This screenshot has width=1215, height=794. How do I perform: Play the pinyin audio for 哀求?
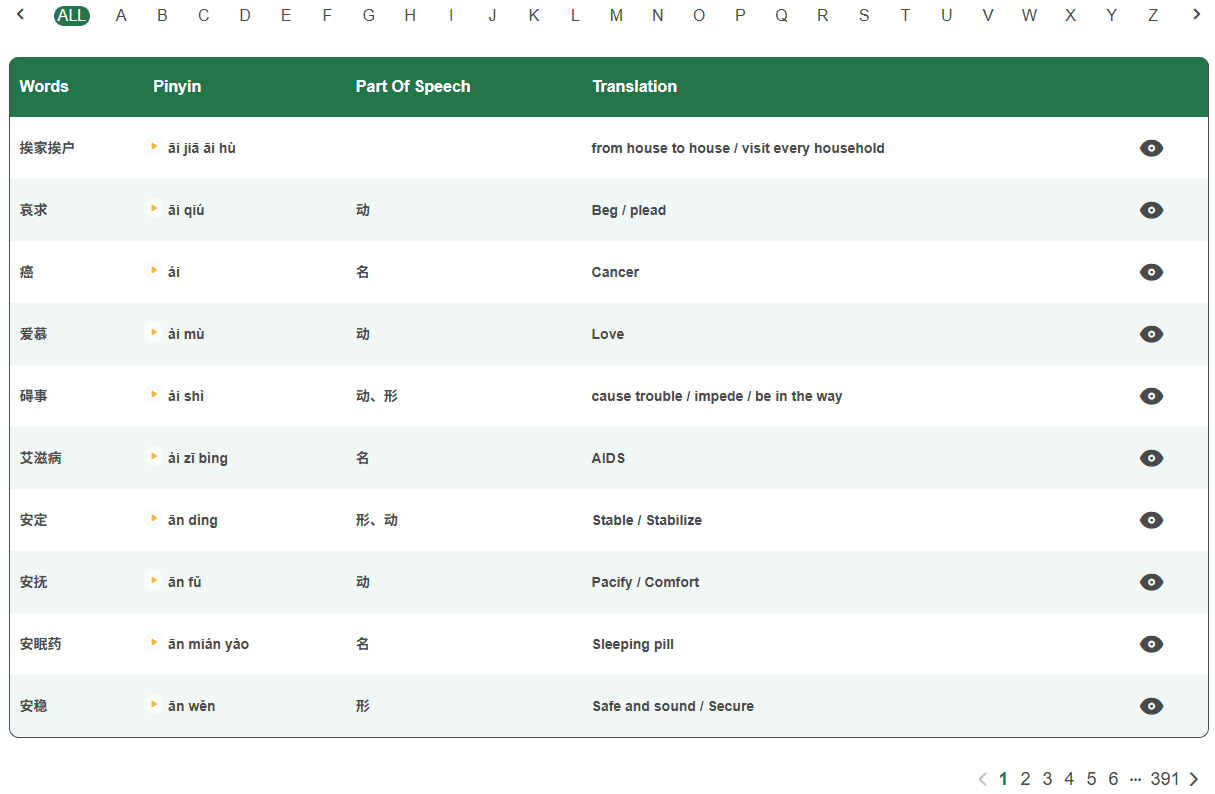(x=153, y=210)
